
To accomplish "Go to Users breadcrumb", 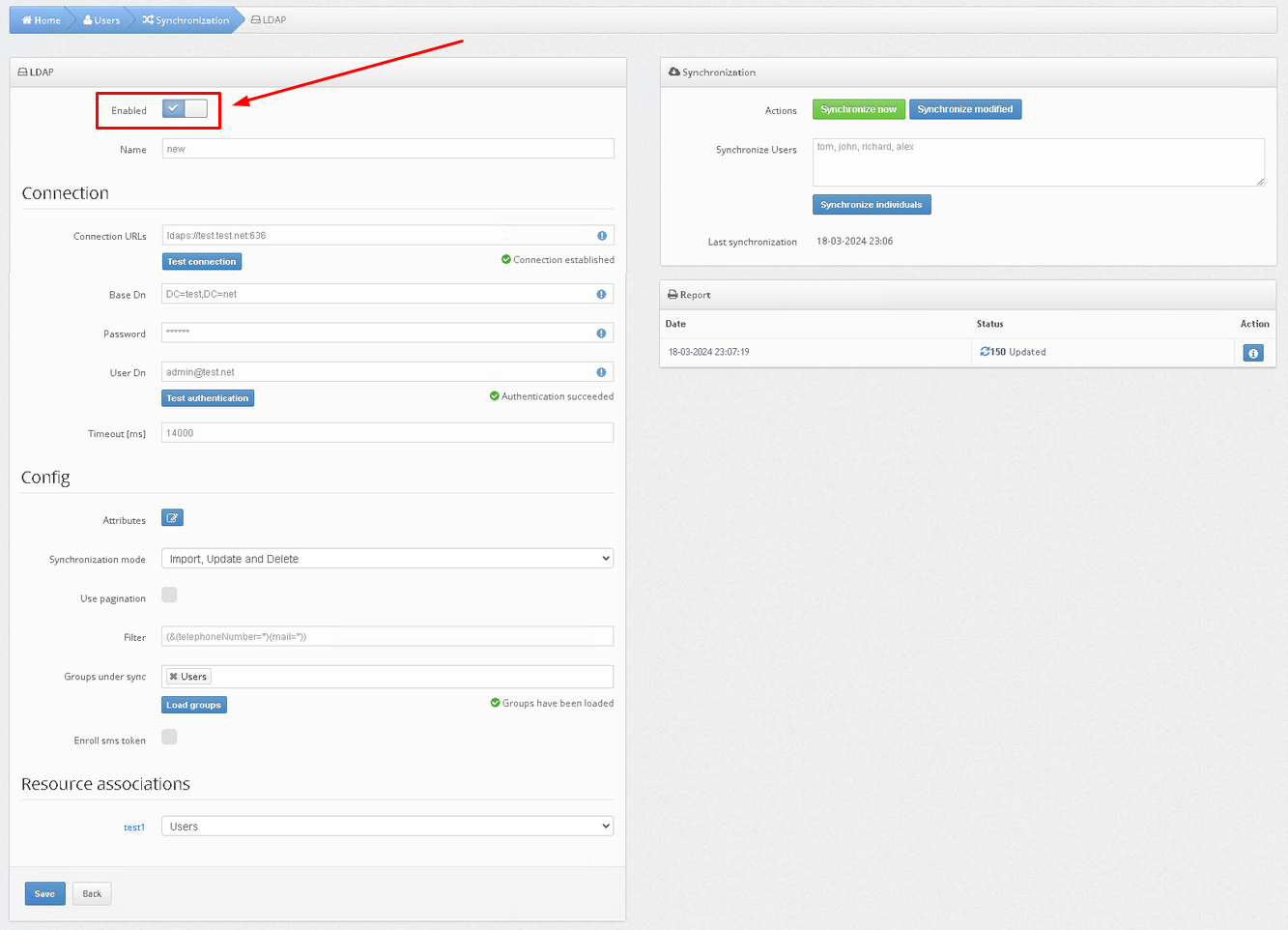I will 101,20.
